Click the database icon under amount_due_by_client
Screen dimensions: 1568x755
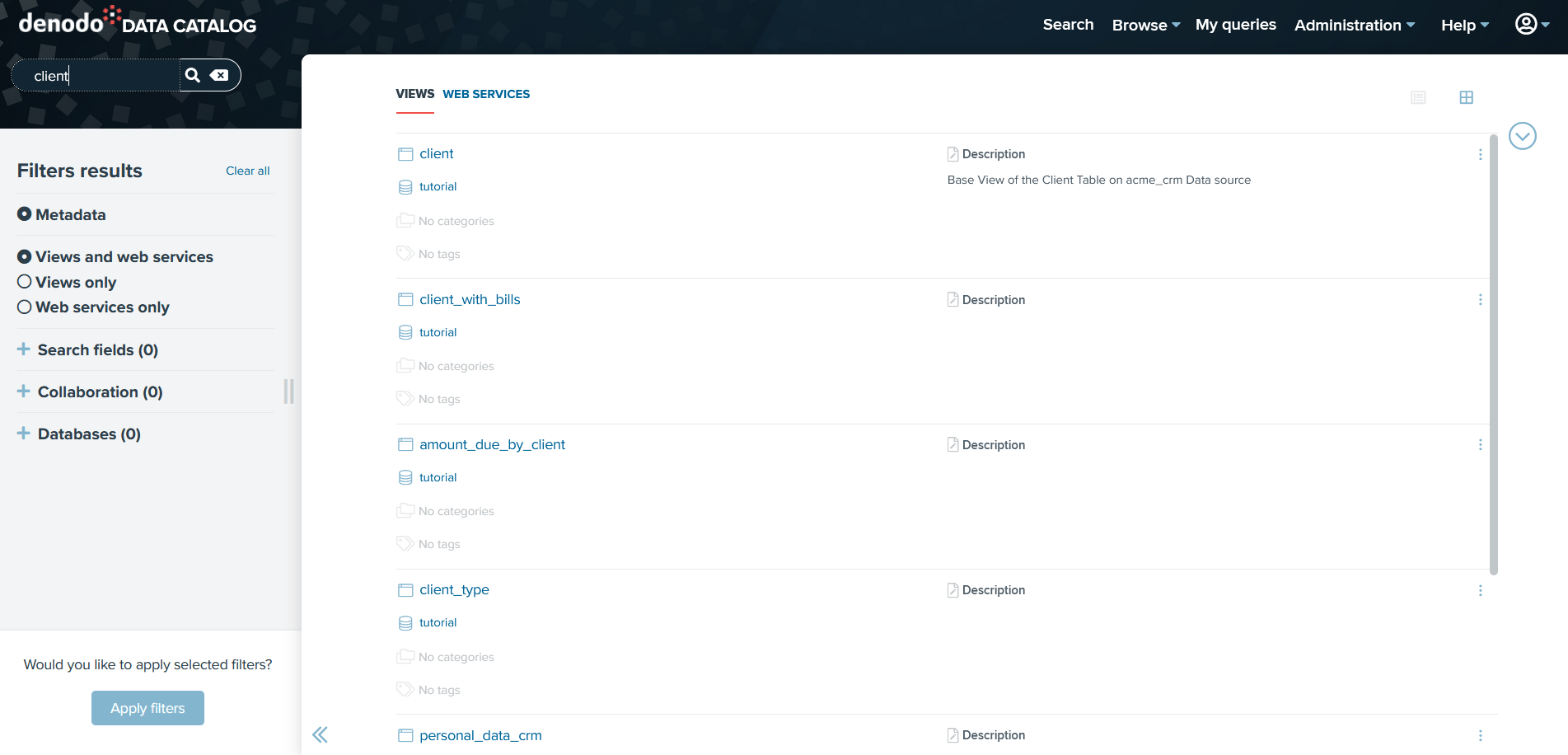pyautogui.click(x=405, y=477)
